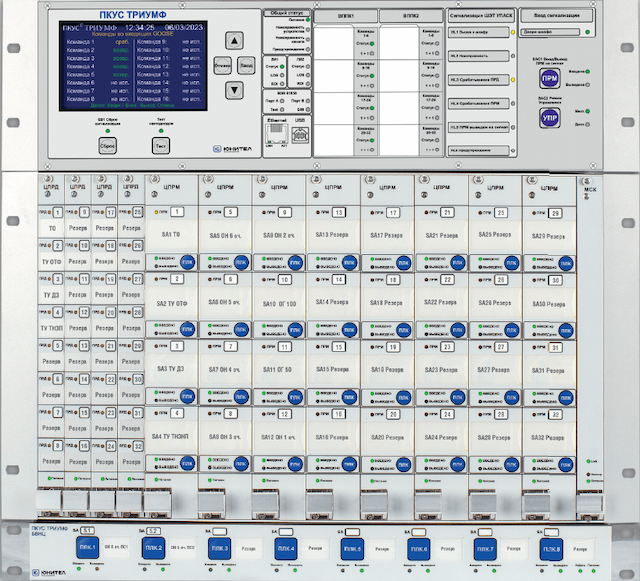Toggle the ПЛК.2 switch button

(153, 549)
